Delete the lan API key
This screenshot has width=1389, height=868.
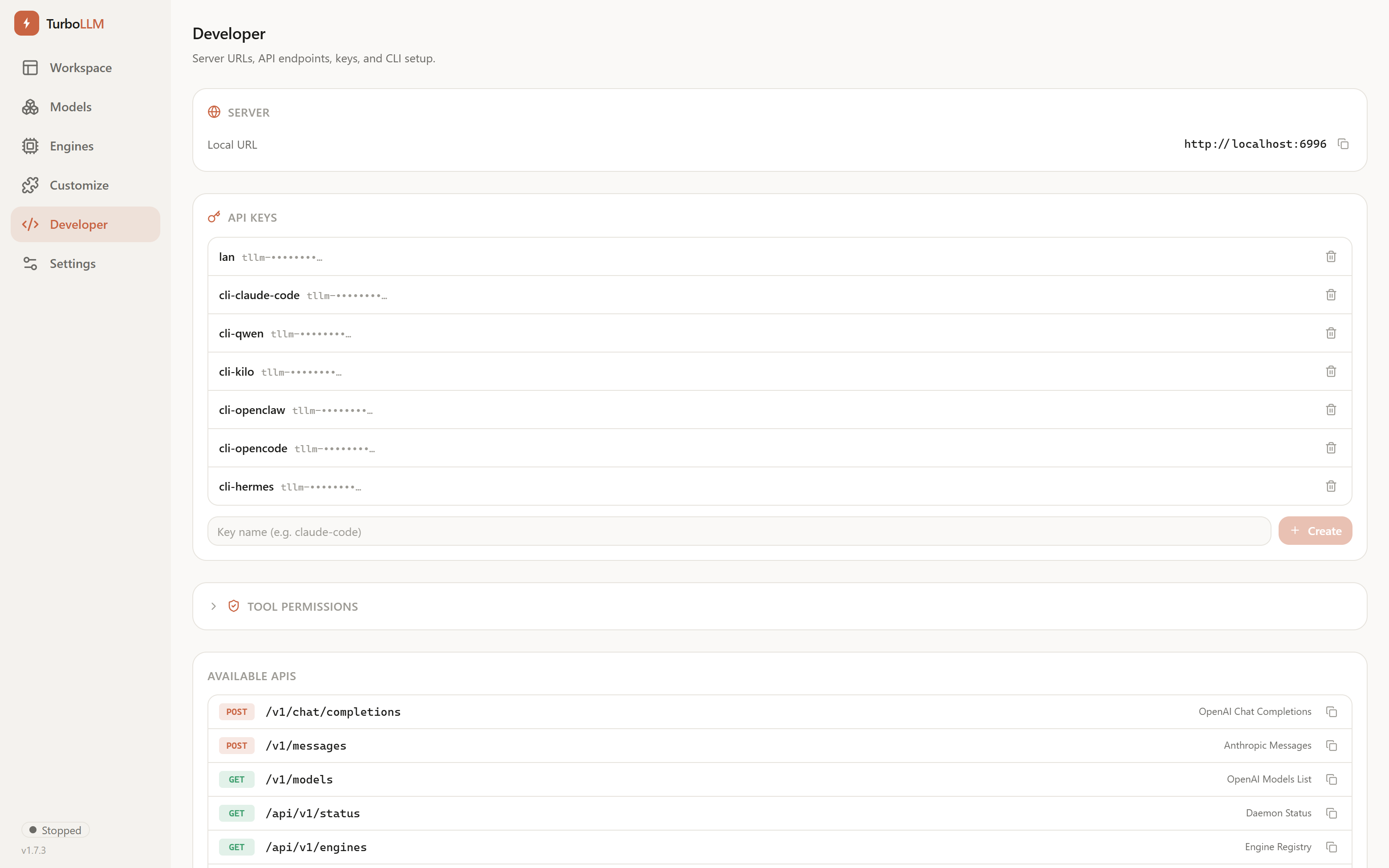tap(1331, 256)
